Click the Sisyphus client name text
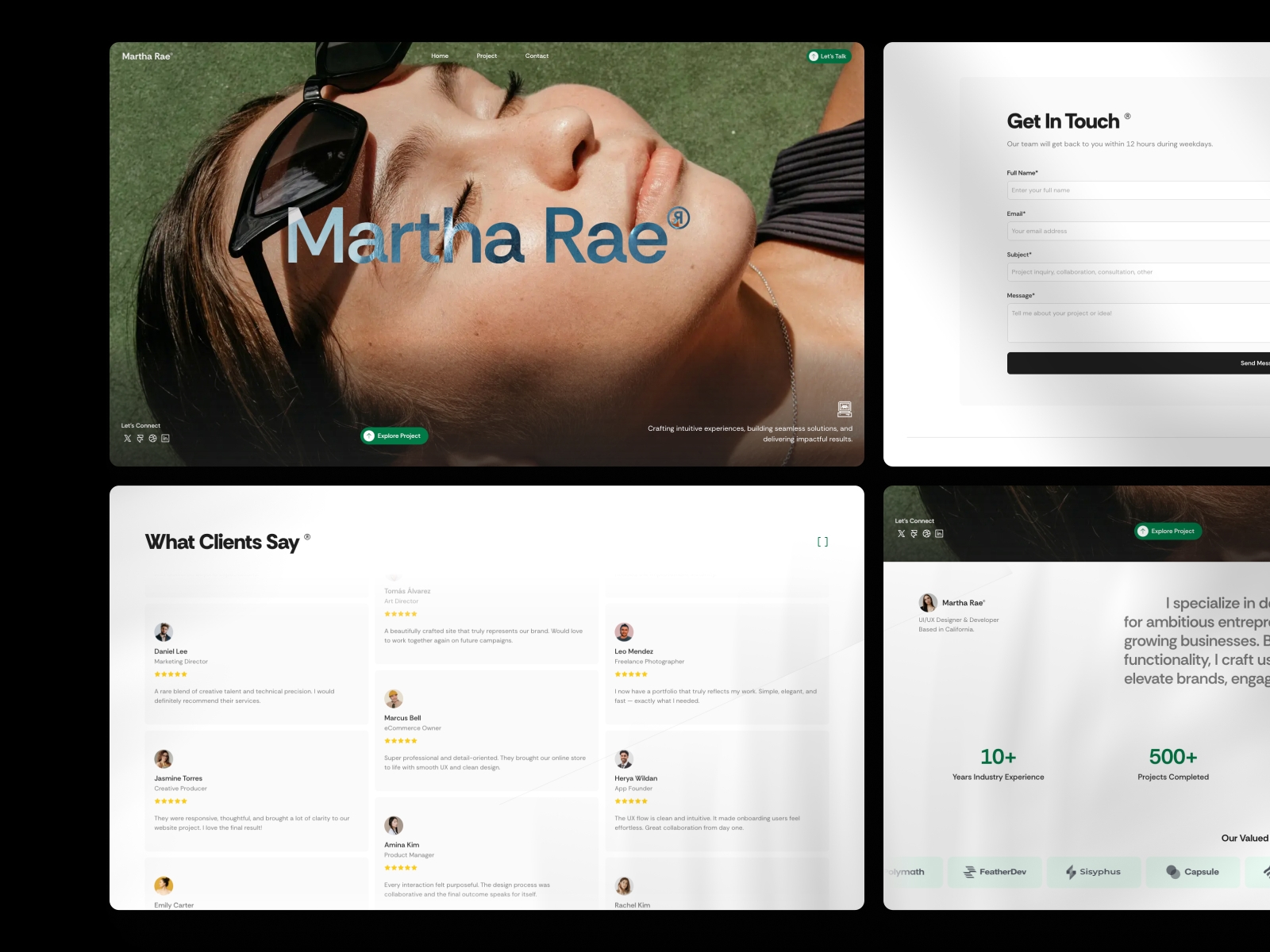 tap(1100, 872)
